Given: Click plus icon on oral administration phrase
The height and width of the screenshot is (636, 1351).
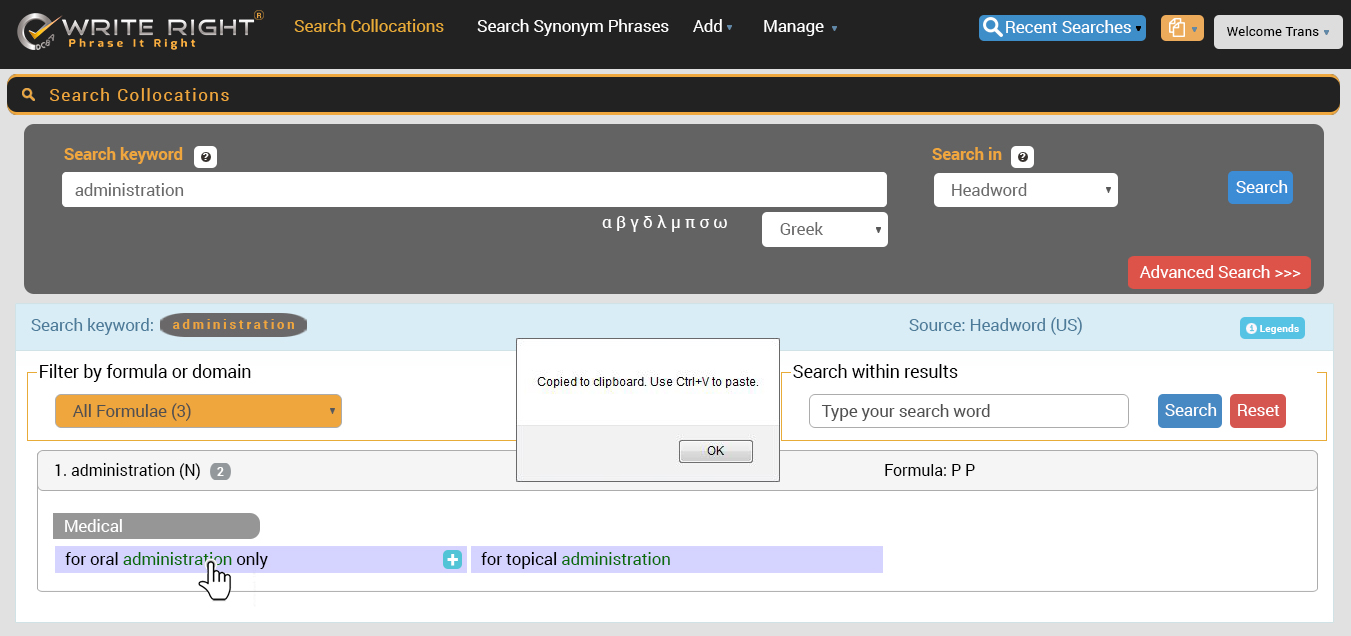Looking at the screenshot, I should pos(452,560).
